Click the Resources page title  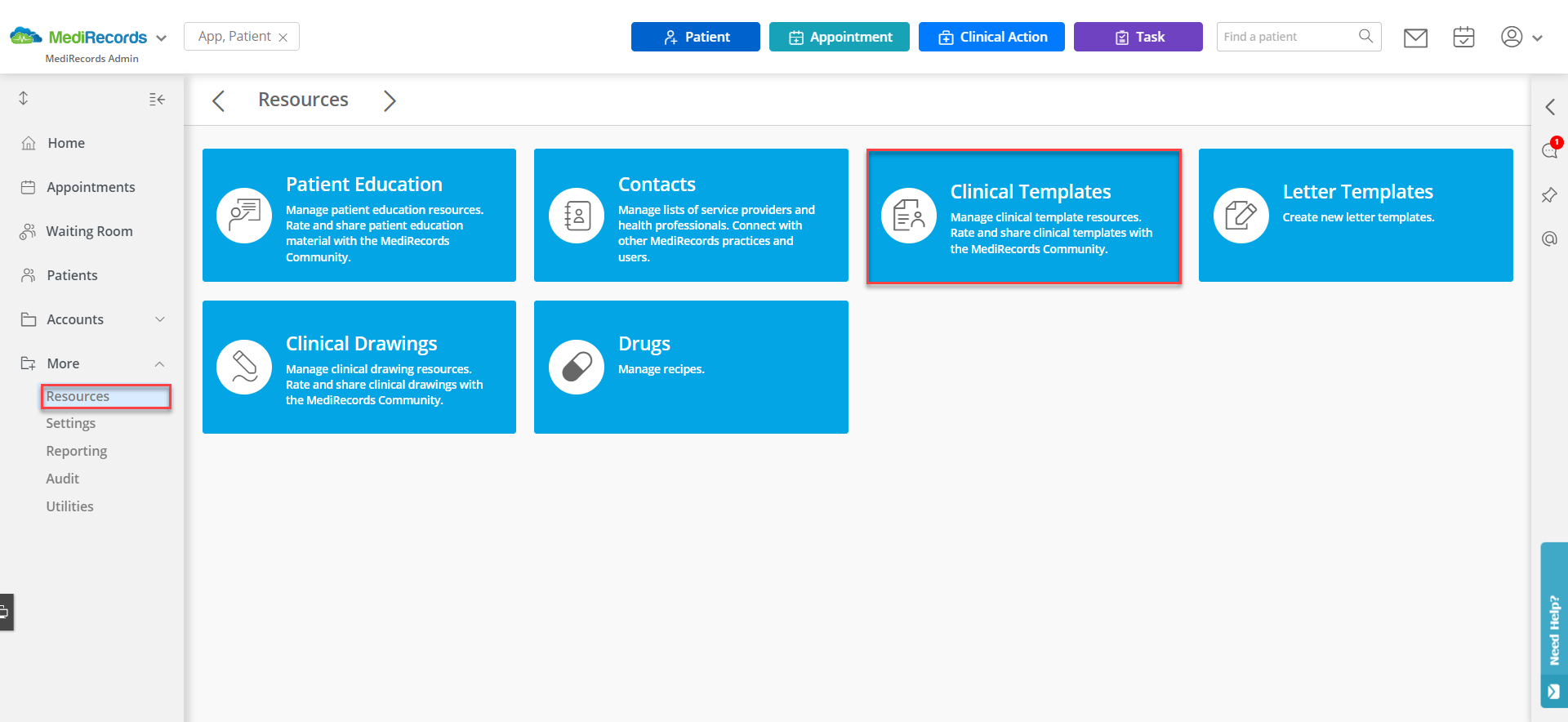[303, 100]
